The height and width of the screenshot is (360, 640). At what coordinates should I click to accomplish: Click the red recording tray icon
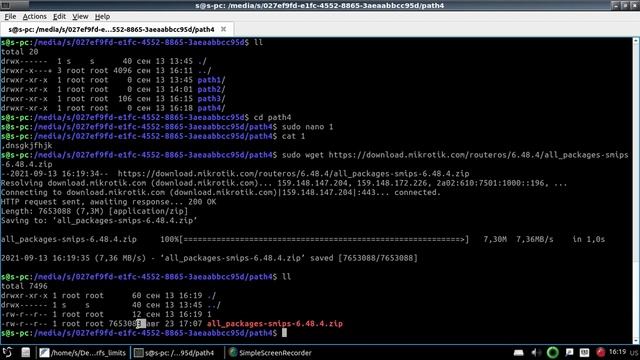(600, 352)
